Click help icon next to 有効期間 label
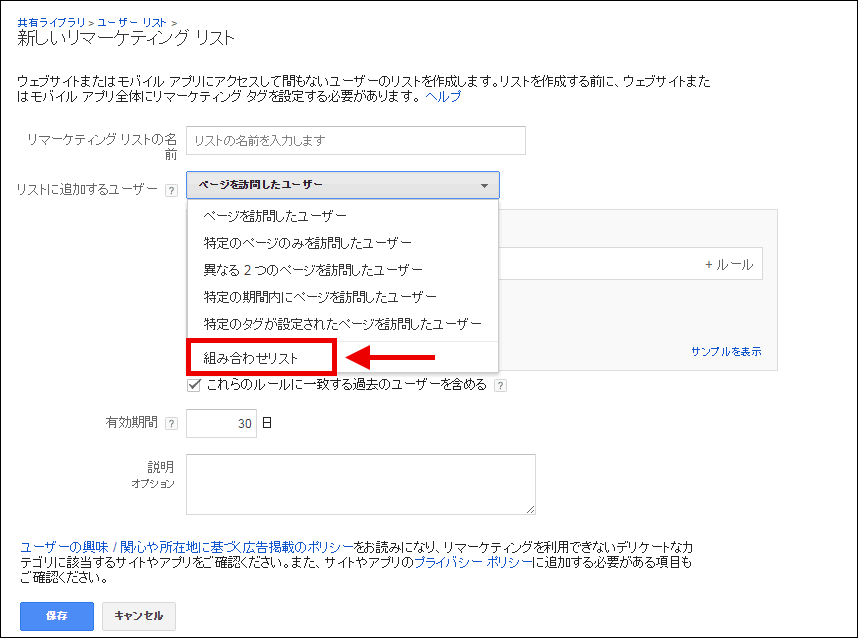The height and width of the screenshot is (638, 858). pyautogui.click(x=171, y=423)
